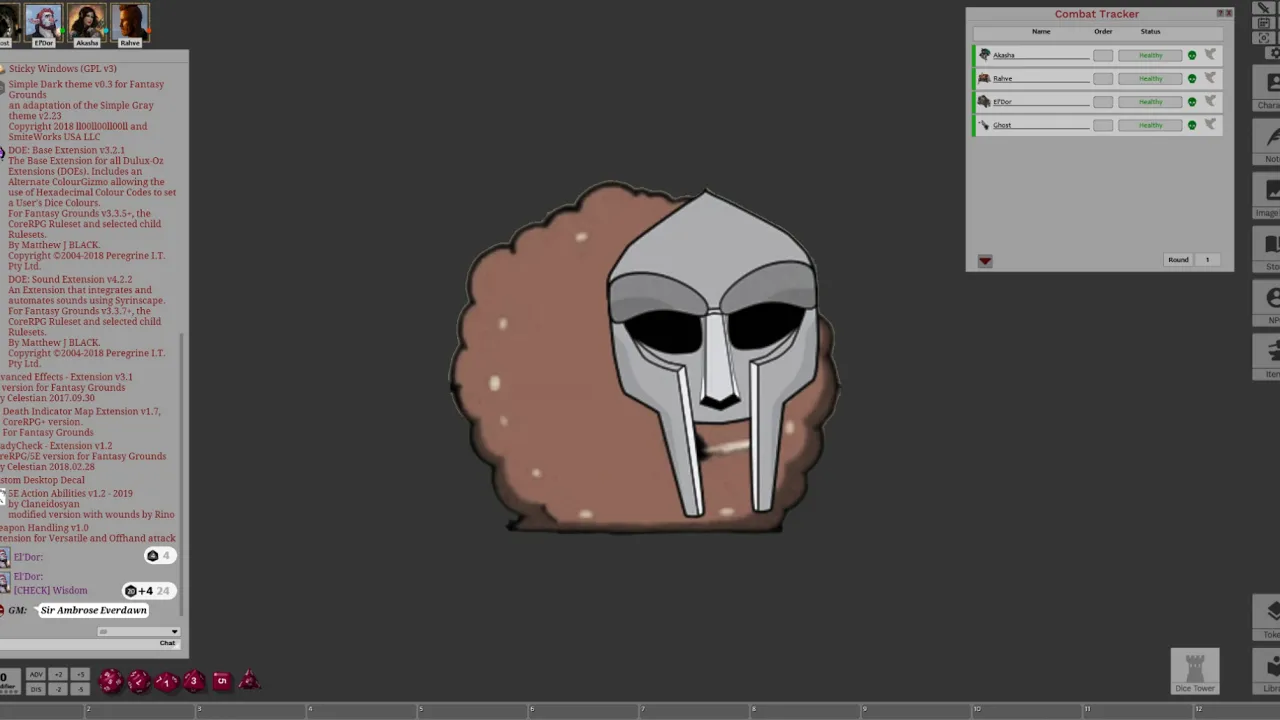Screen dimensions: 1280x720
Task: Open the targeting frame icon
Action: click(1264, 38)
